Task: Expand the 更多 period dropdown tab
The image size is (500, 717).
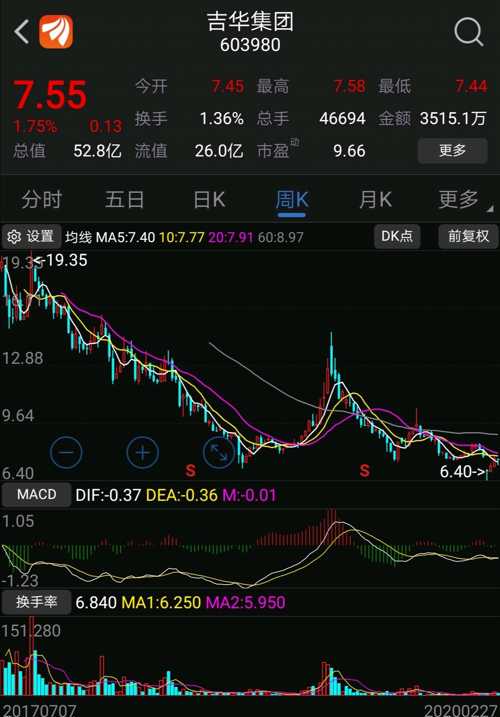Action: click(461, 200)
